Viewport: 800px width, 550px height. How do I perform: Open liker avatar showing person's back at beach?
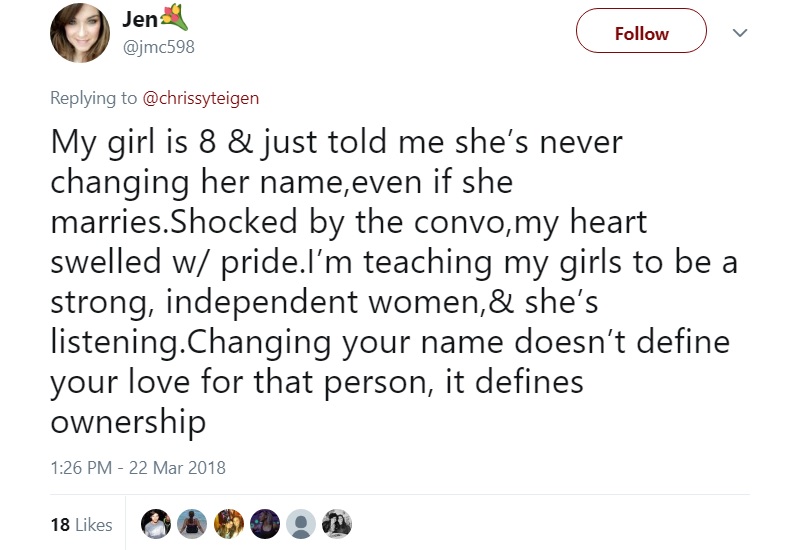tap(192, 524)
